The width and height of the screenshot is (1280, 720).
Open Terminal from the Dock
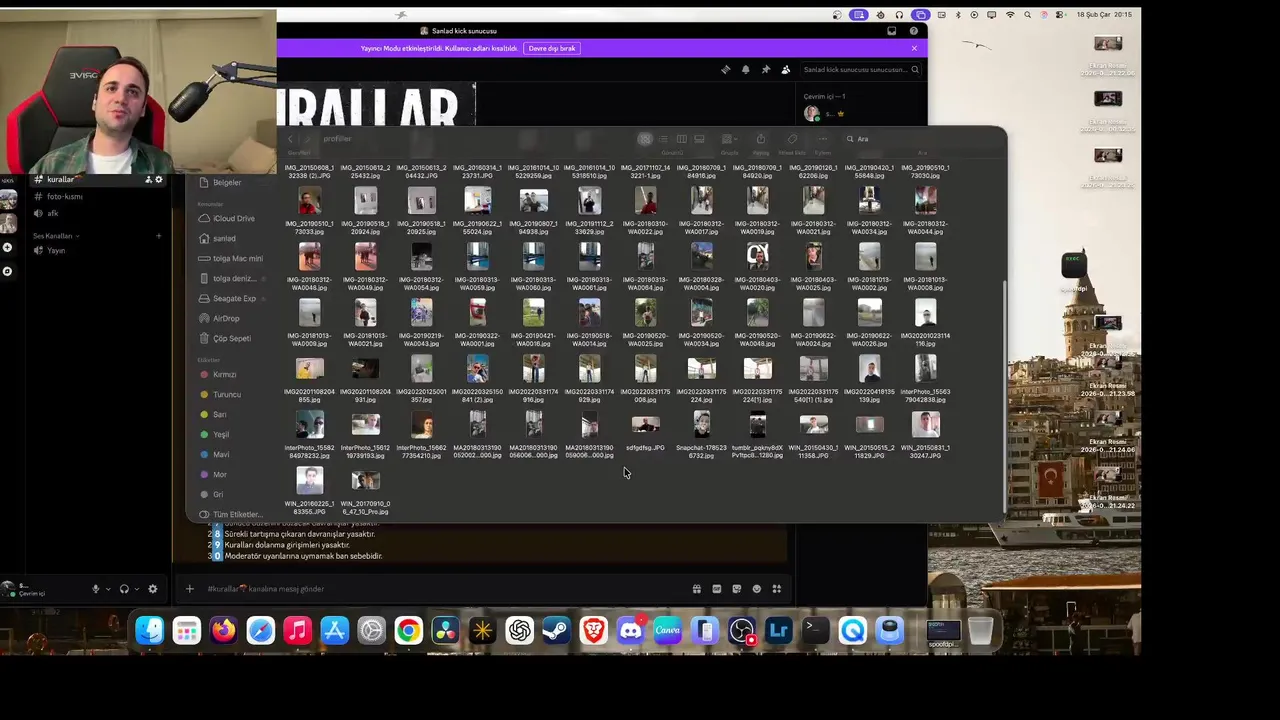[816, 630]
